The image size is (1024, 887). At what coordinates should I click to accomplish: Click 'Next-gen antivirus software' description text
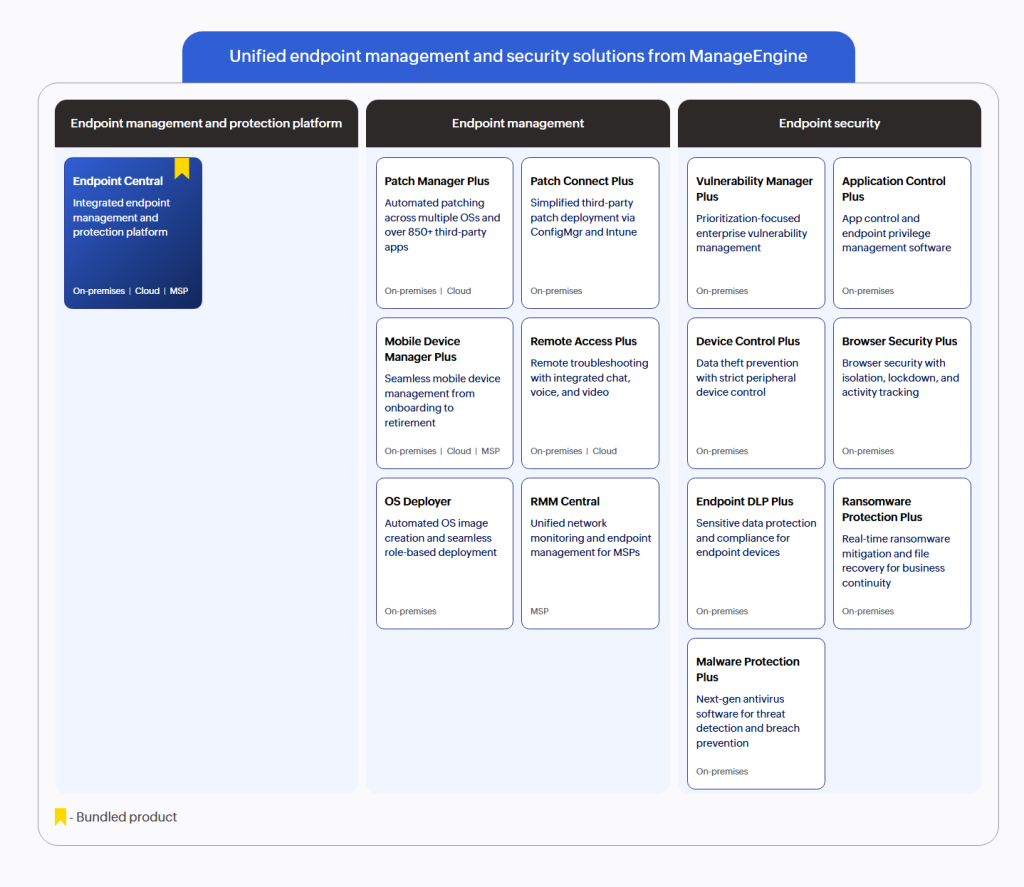click(747, 721)
